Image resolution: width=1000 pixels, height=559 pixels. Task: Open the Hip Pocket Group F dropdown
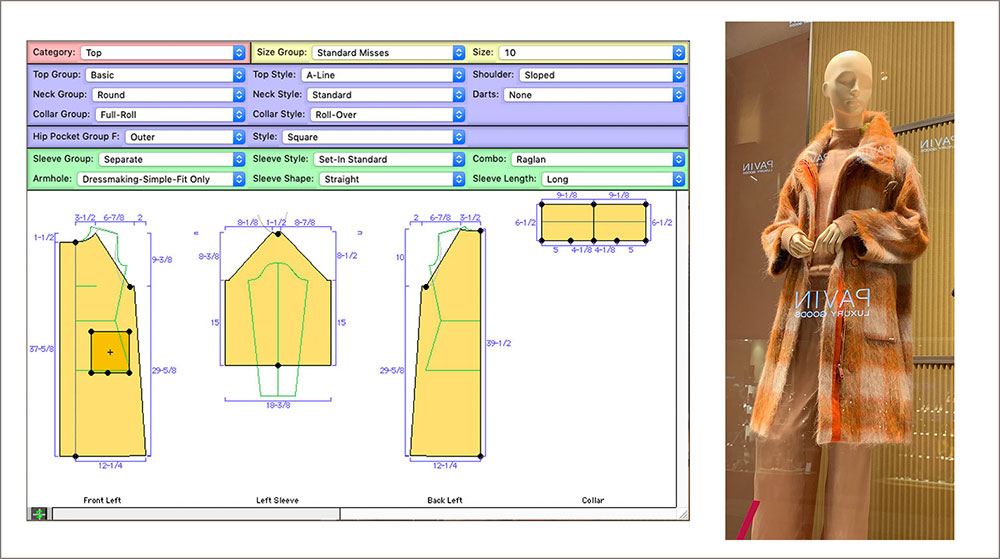tap(185, 137)
